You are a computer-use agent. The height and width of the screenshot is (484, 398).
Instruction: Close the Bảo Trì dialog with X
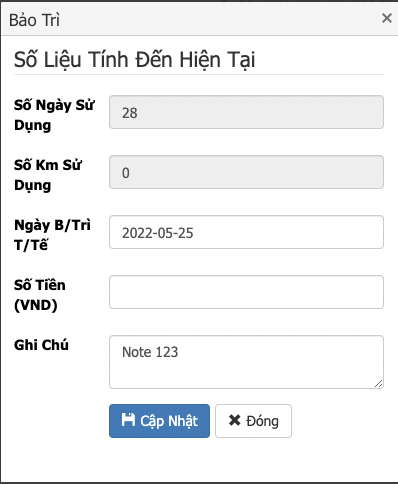[387, 18]
